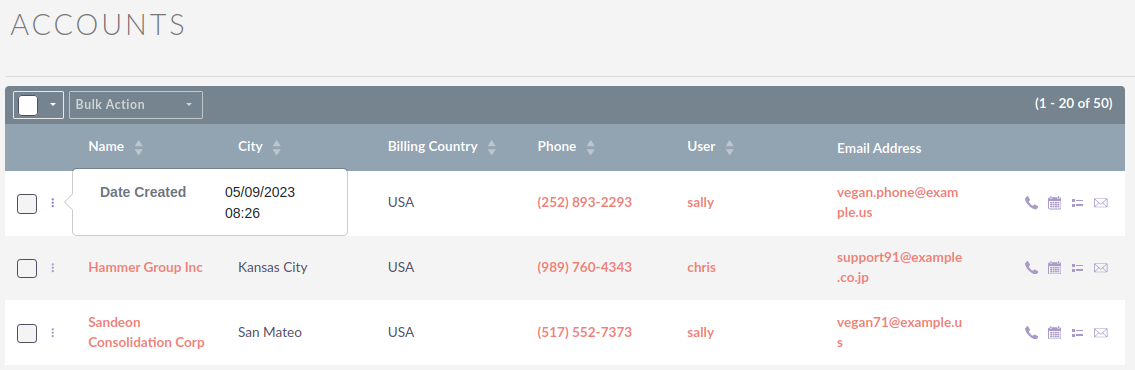Screen dimensions: 1135x370
Task: Check the first account row checkbox
Action: coord(27,204)
